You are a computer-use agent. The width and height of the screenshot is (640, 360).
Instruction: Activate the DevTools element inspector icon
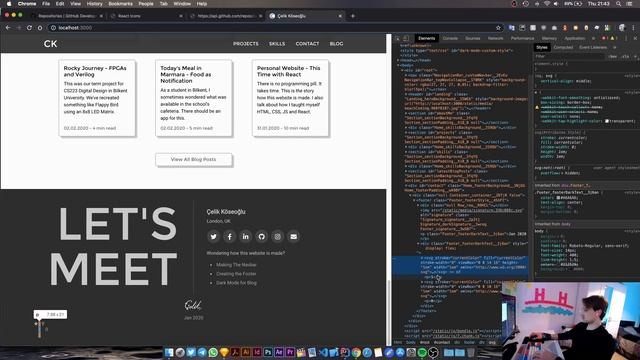[x=397, y=38]
